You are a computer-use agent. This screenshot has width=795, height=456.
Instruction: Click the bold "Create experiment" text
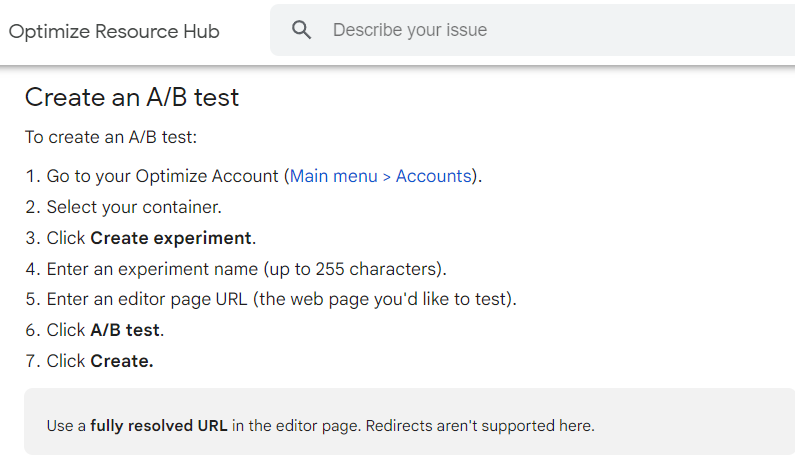[x=171, y=238]
